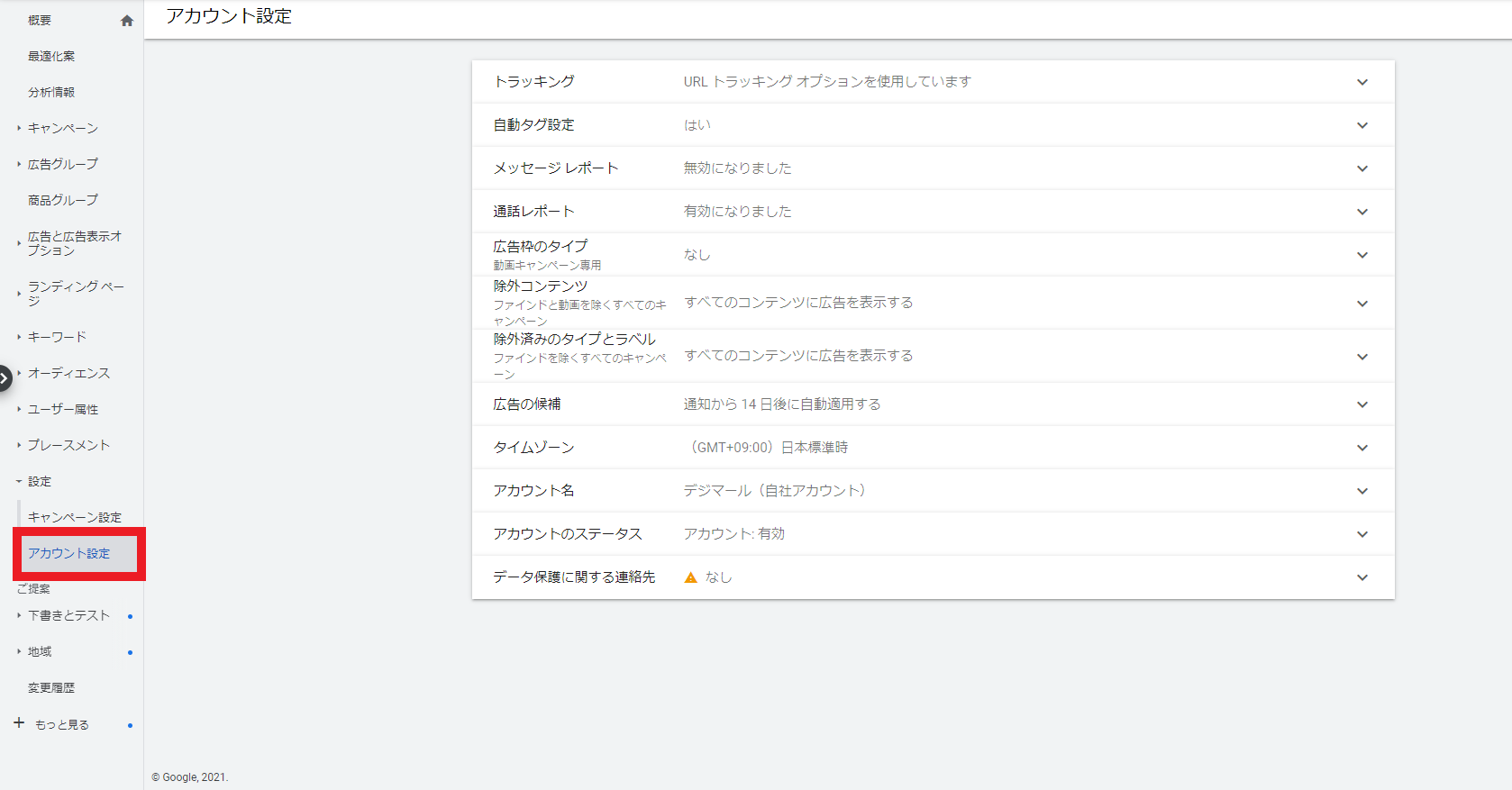
Task: Expand the 除外コンテンツ row chevron
Action: tap(1362, 304)
